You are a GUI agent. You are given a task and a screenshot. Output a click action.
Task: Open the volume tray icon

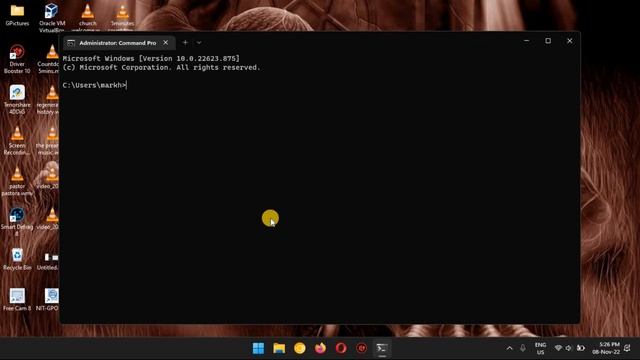click(569, 348)
